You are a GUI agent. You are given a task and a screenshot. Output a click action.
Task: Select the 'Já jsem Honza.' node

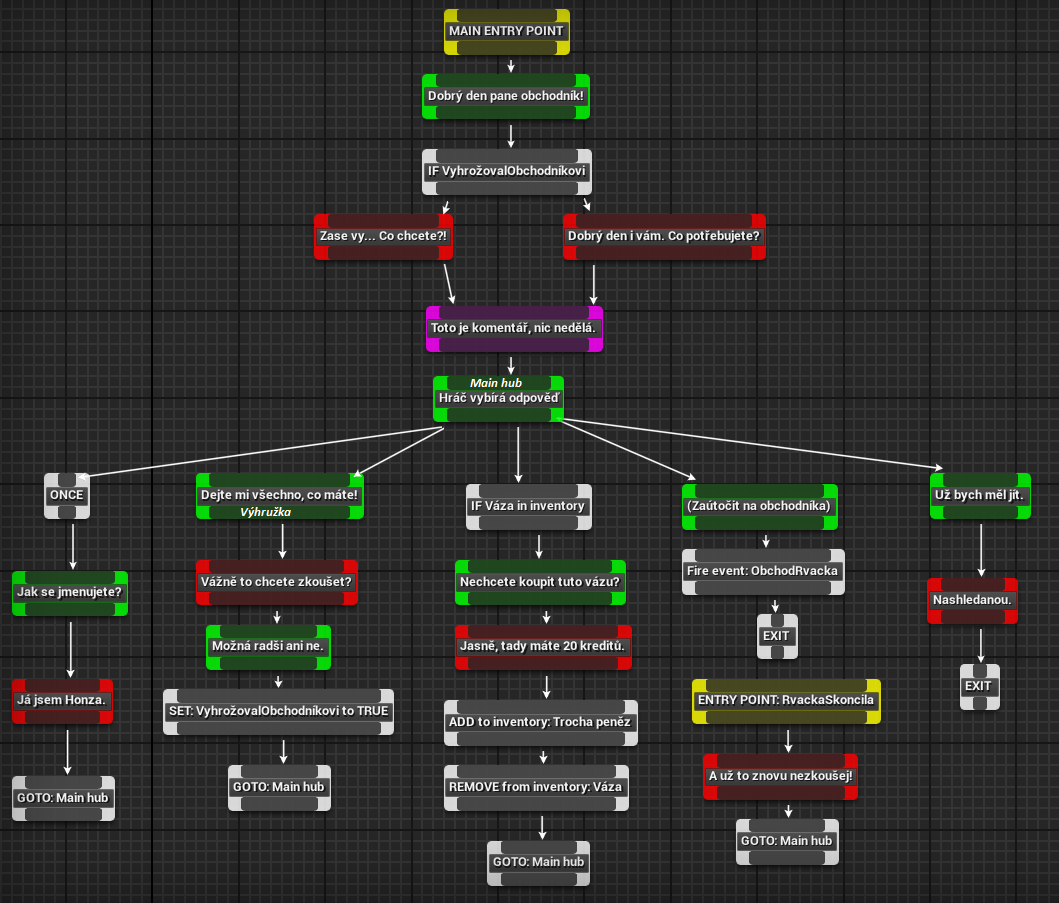pos(62,701)
